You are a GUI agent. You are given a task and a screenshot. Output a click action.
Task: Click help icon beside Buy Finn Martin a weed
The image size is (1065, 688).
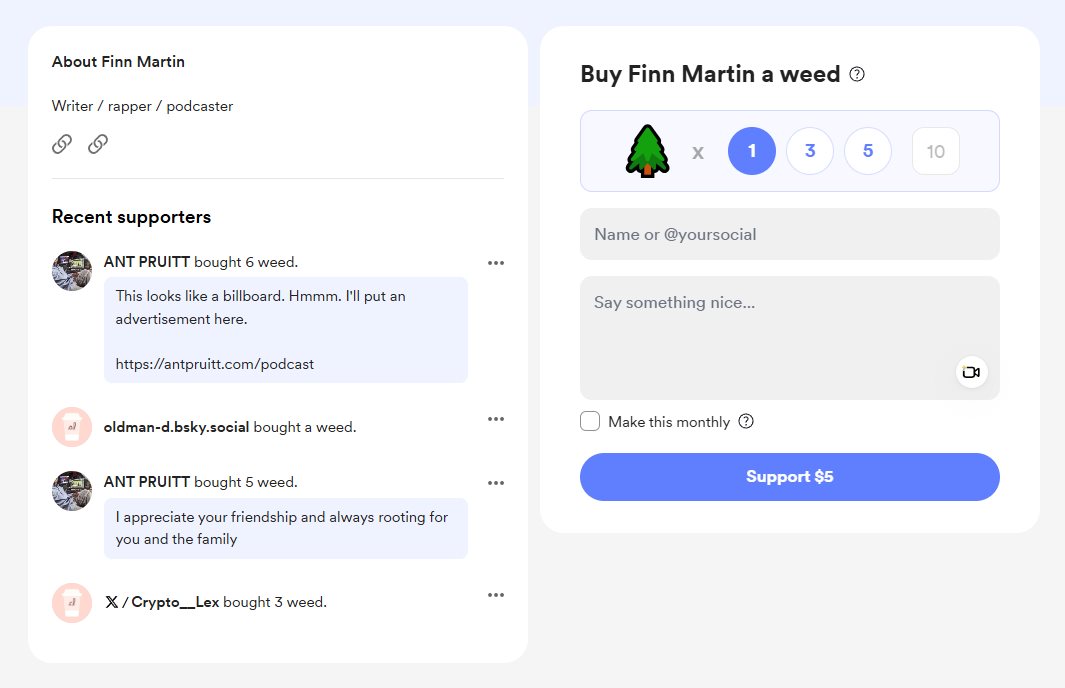click(x=857, y=74)
